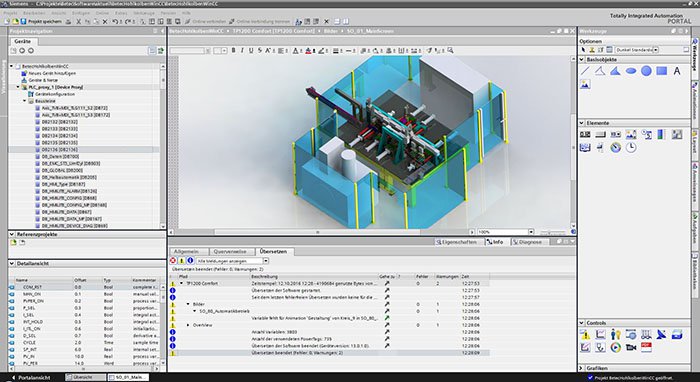
Task: Collapse the Basisobjekte section
Action: coord(582,59)
